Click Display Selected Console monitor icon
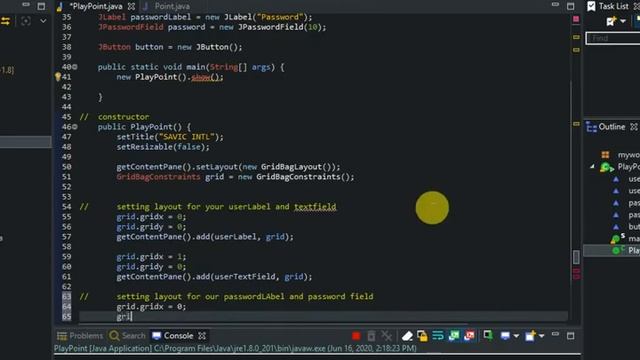The height and width of the screenshot is (360, 640). tap(505, 336)
